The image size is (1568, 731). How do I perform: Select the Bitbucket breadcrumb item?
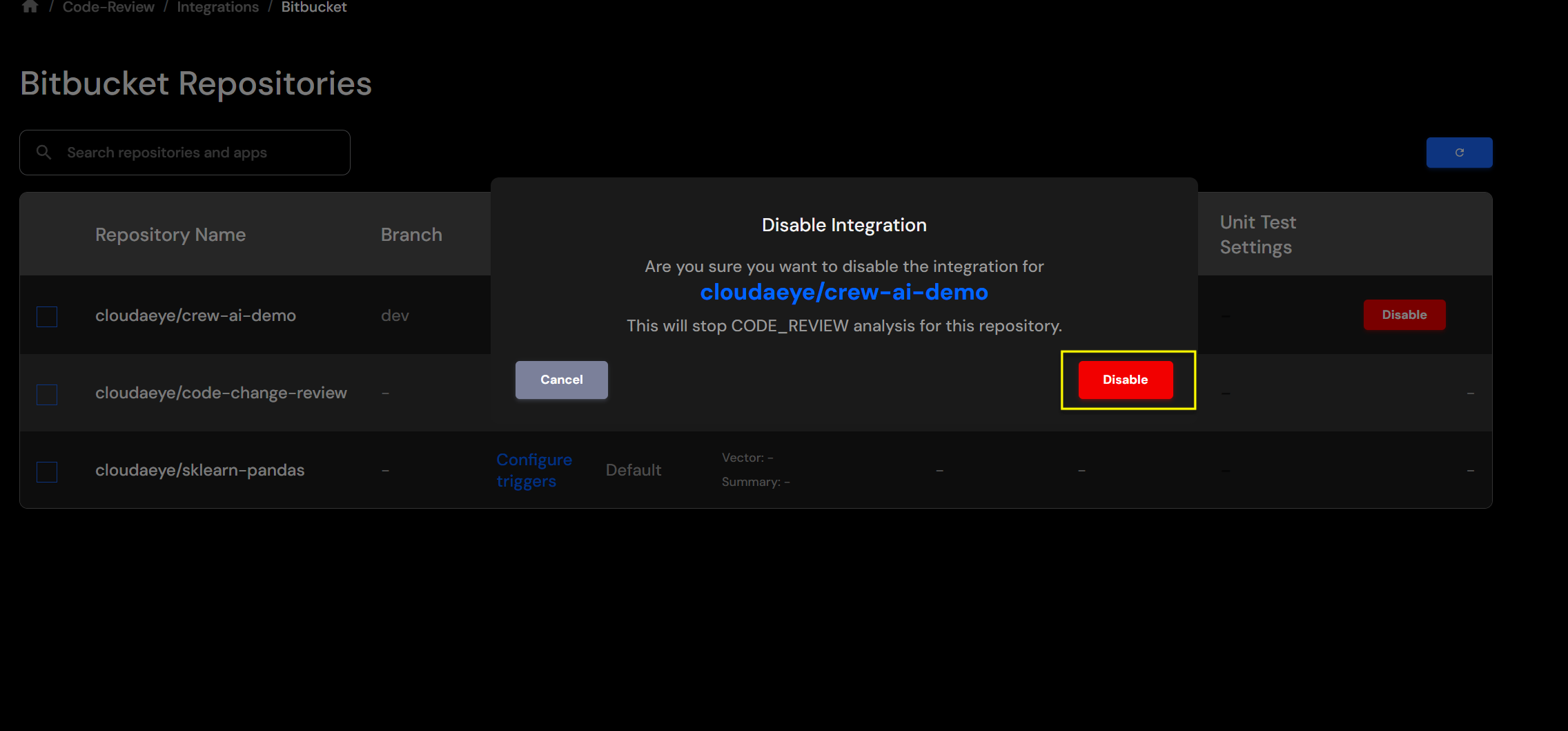(x=314, y=7)
